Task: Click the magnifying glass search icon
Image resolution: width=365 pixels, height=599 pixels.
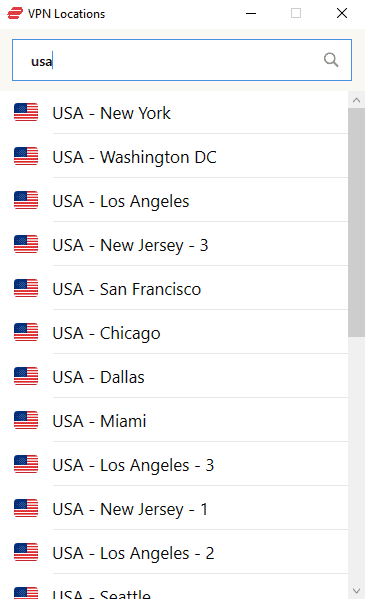Action: tap(331, 60)
